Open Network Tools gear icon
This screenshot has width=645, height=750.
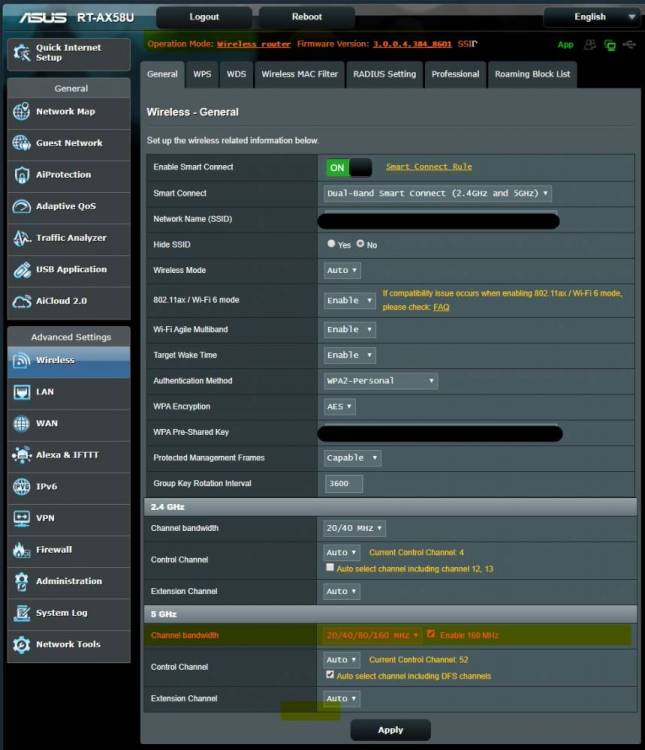click(x=22, y=644)
